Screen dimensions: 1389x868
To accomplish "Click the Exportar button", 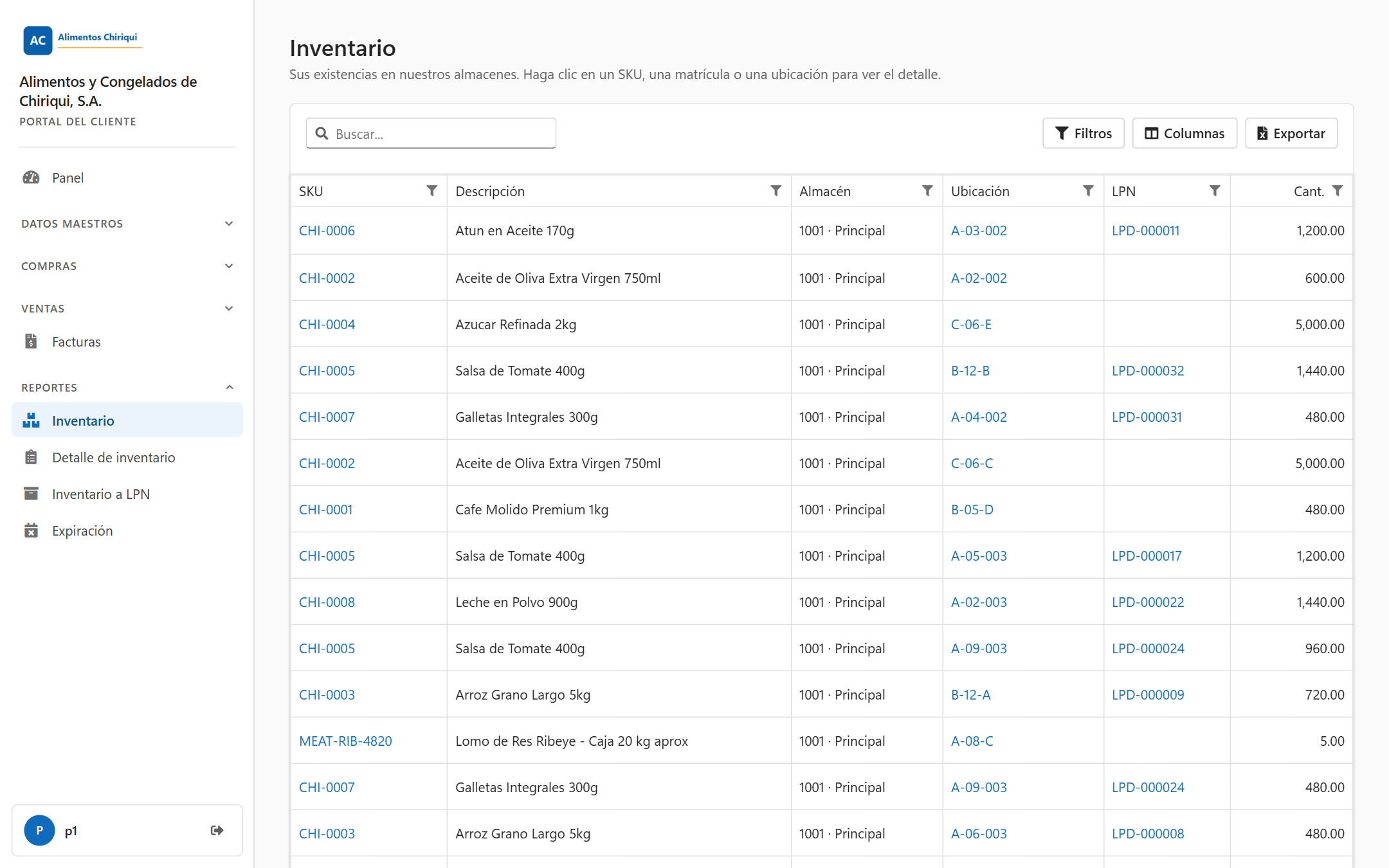I will [1291, 133].
